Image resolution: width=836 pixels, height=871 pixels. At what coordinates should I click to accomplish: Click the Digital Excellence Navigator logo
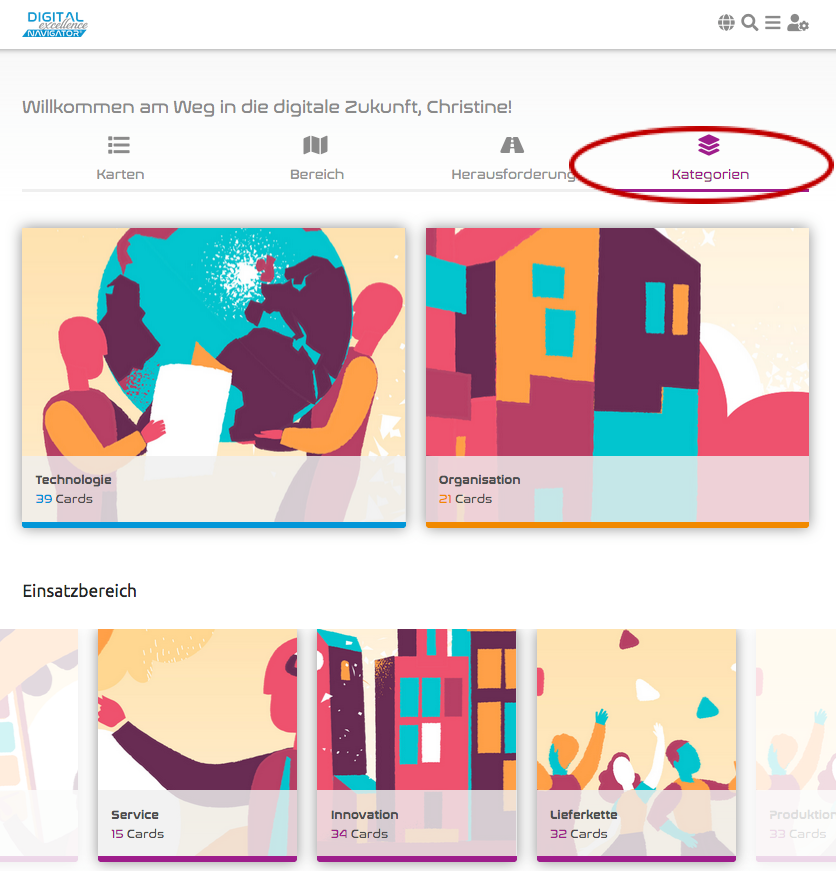click(55, 24)
